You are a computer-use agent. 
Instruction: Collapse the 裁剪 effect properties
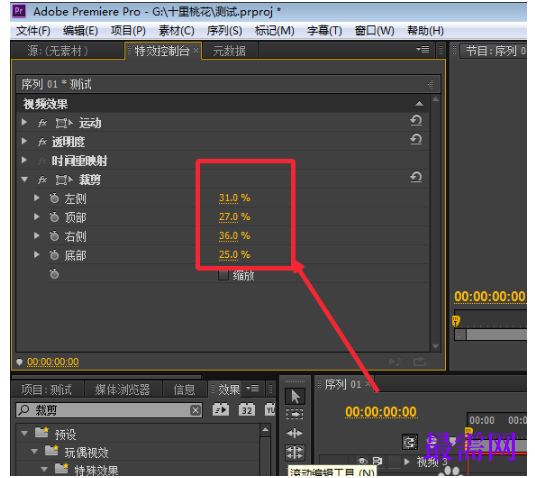coord(24,179)
